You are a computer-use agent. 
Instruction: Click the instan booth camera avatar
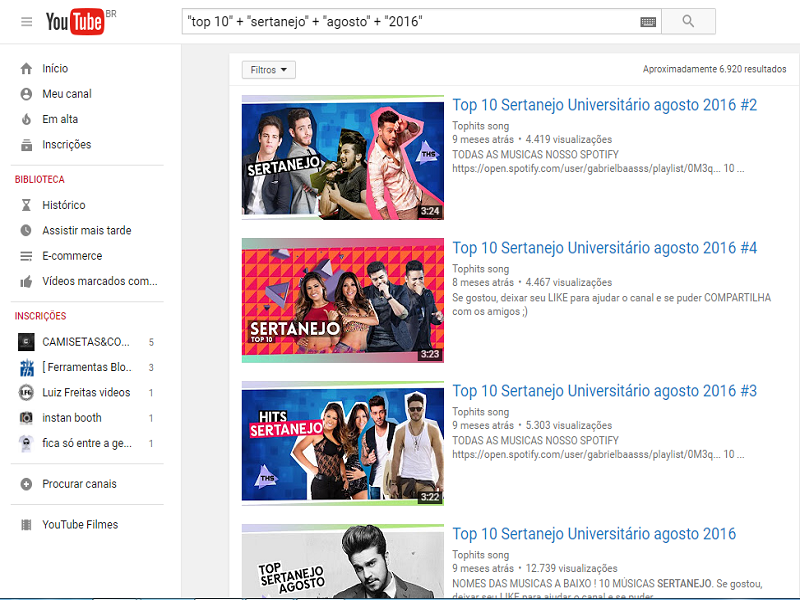click(x=26, y=418)
